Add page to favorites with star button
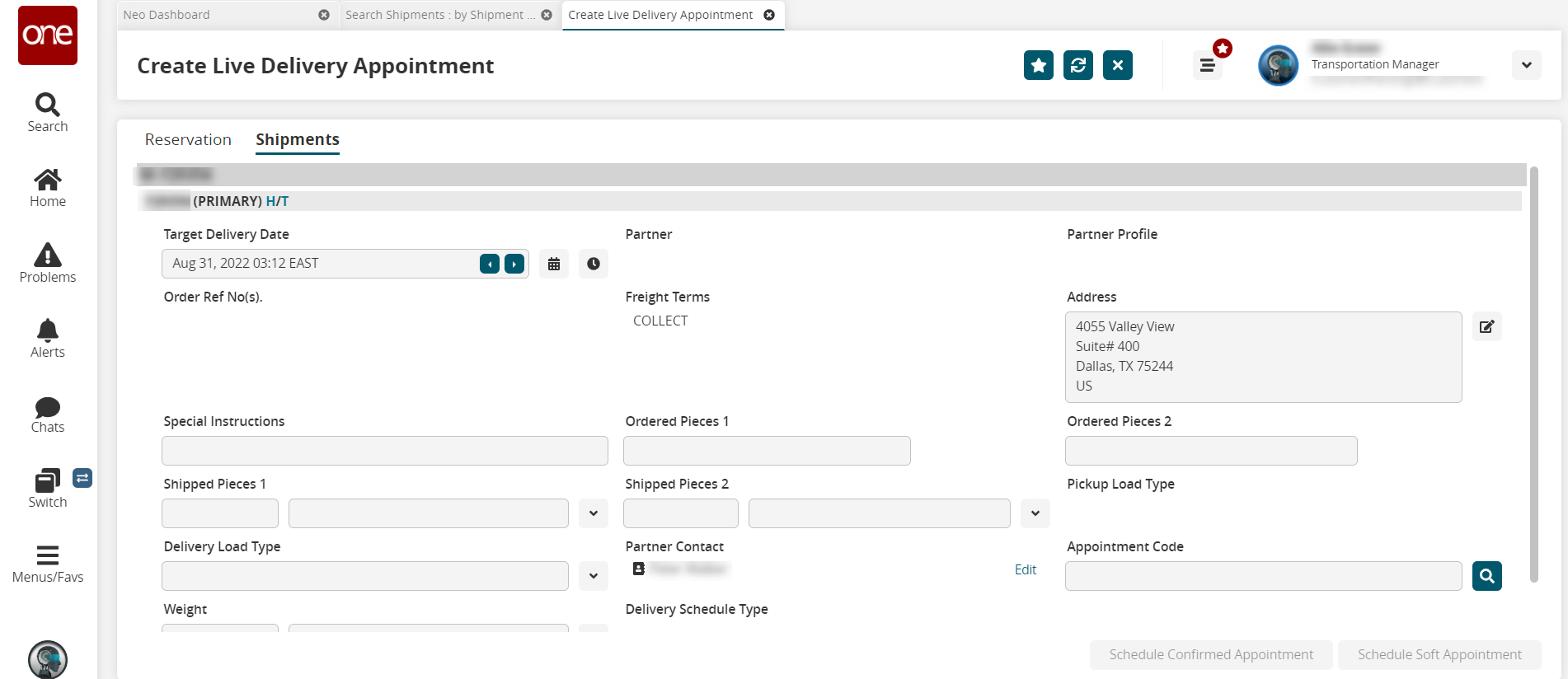Screen dimensions: 1568x679 click(1038, 65)
